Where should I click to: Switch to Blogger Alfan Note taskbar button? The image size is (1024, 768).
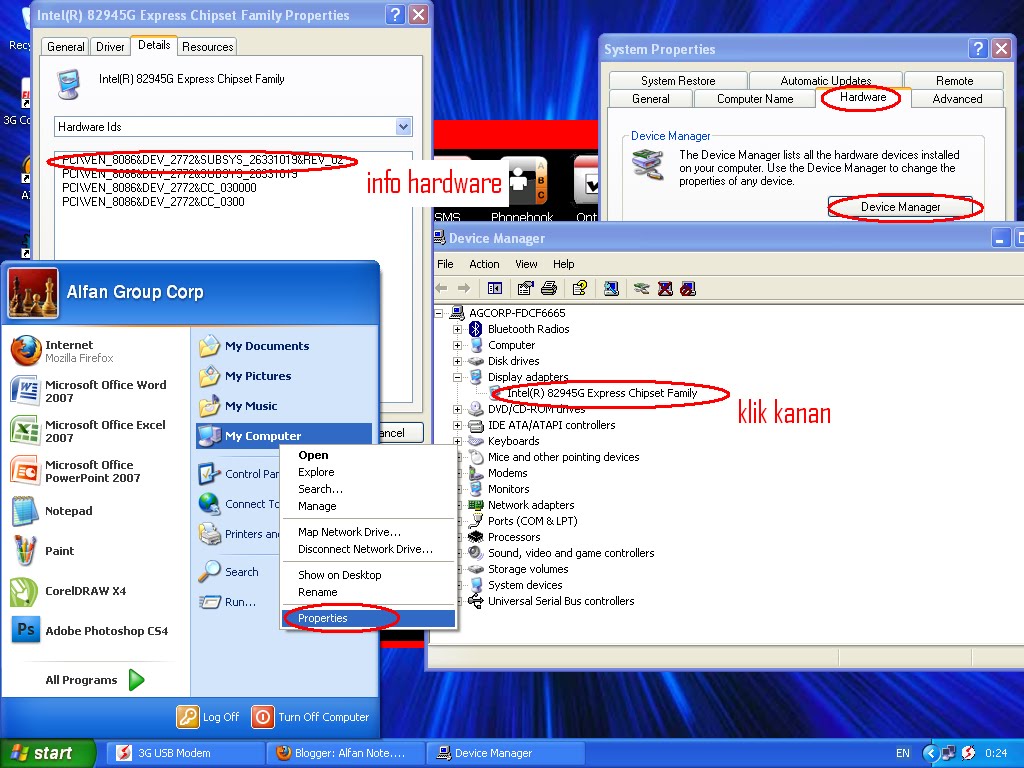345,753
